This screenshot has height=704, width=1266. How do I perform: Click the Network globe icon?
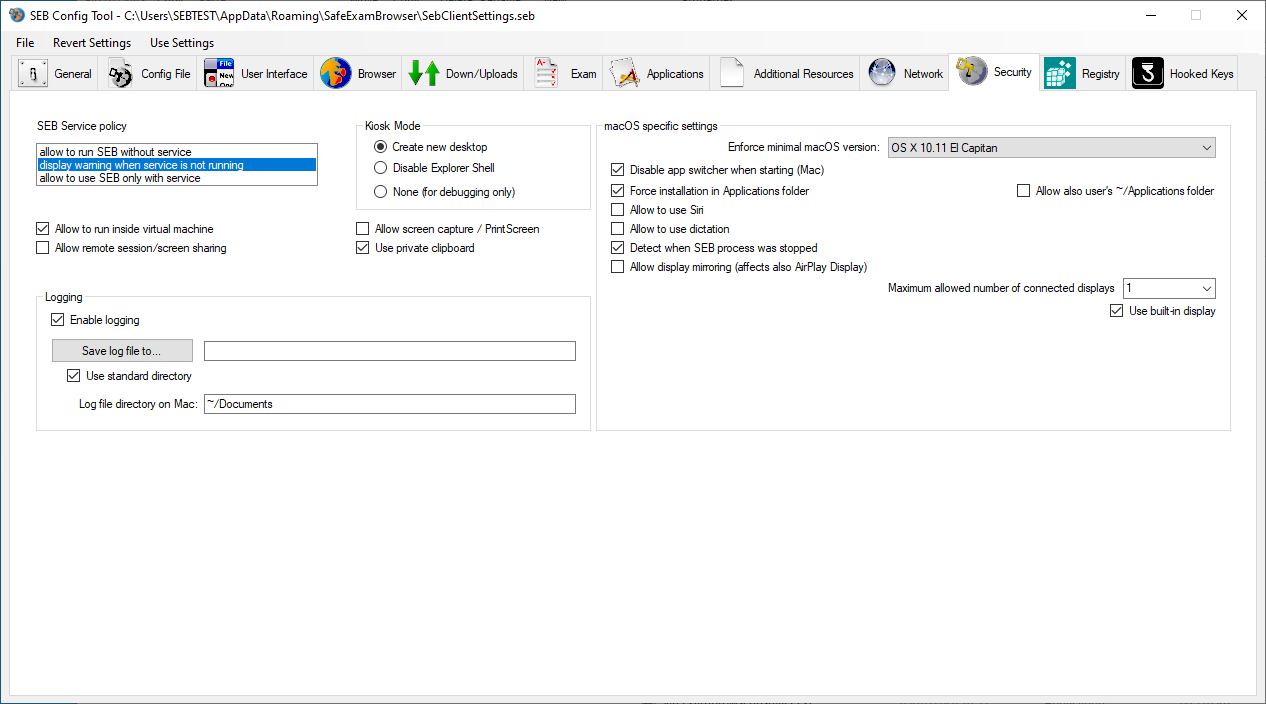(x=882, y=73)
